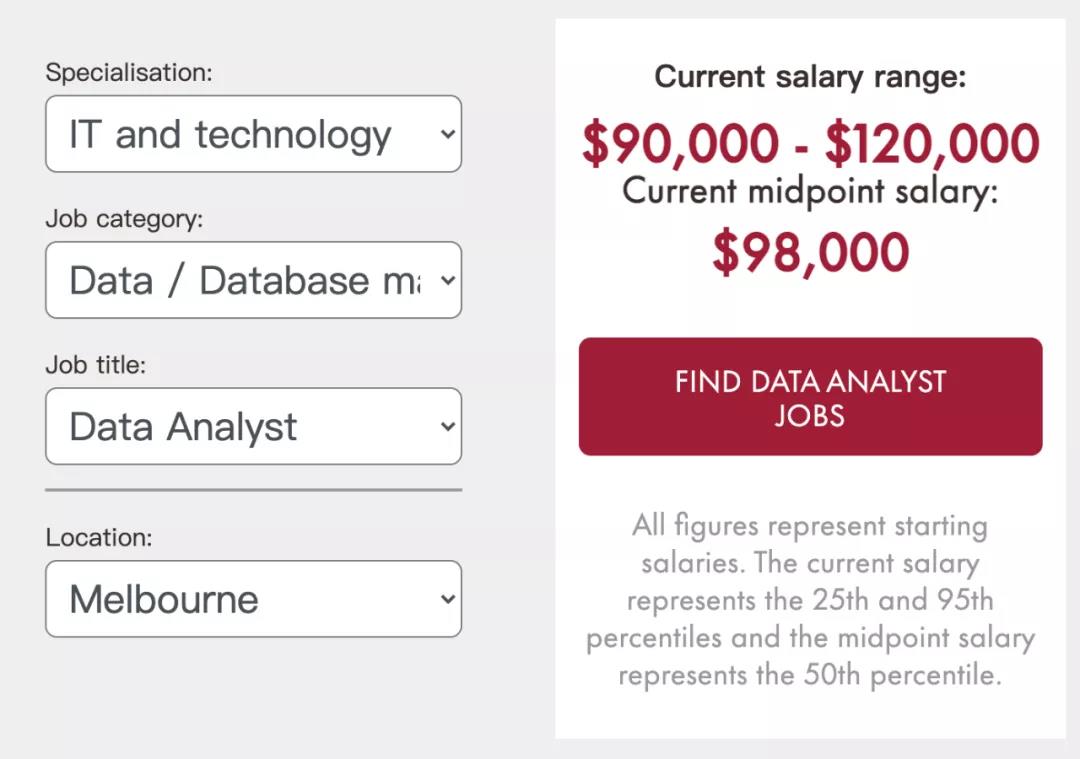The height and width of the screenshot is (759, 1080).
Task: Click the $98,000 midpoint salary figure
Action: [x=810, y=253]
